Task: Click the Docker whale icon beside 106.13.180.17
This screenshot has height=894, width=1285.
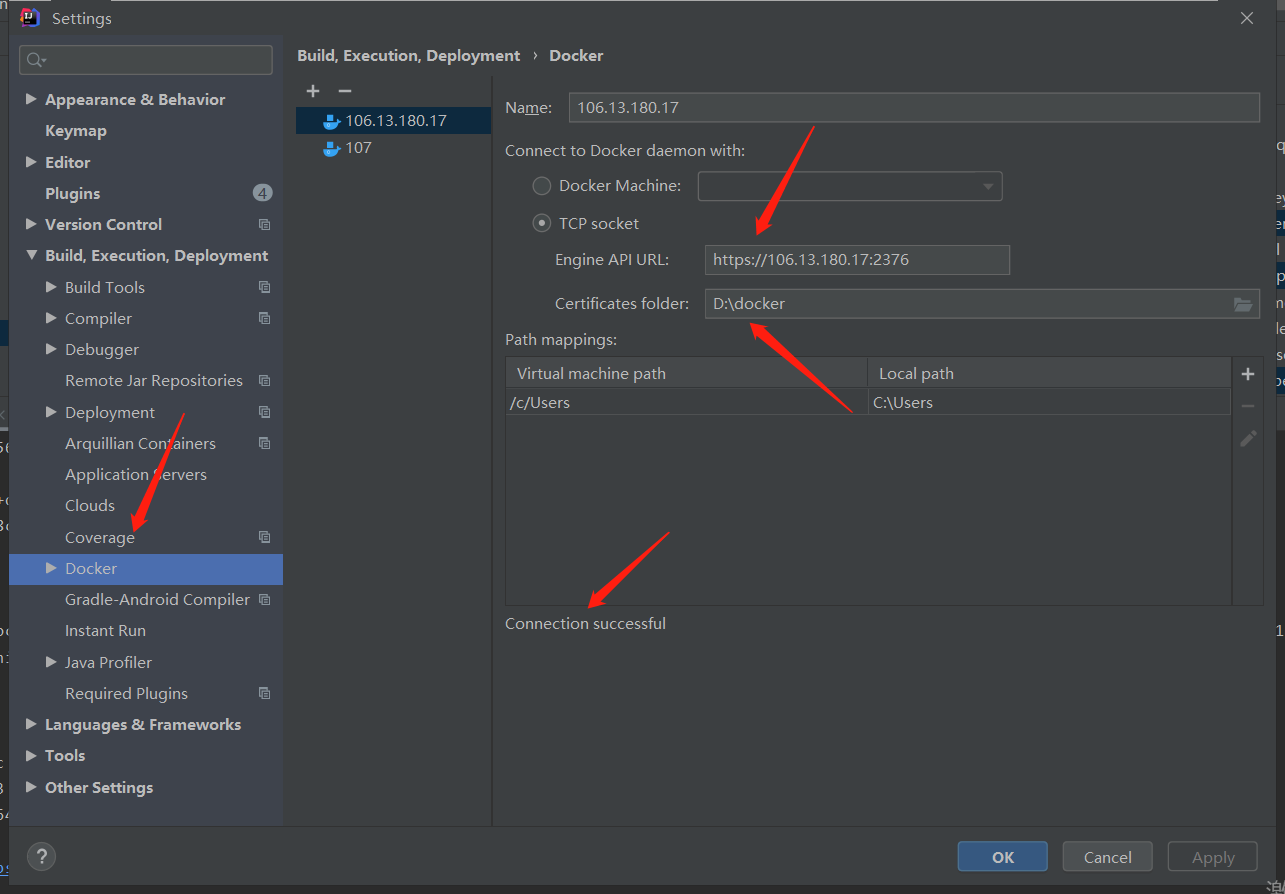Action: pos(332,121)
